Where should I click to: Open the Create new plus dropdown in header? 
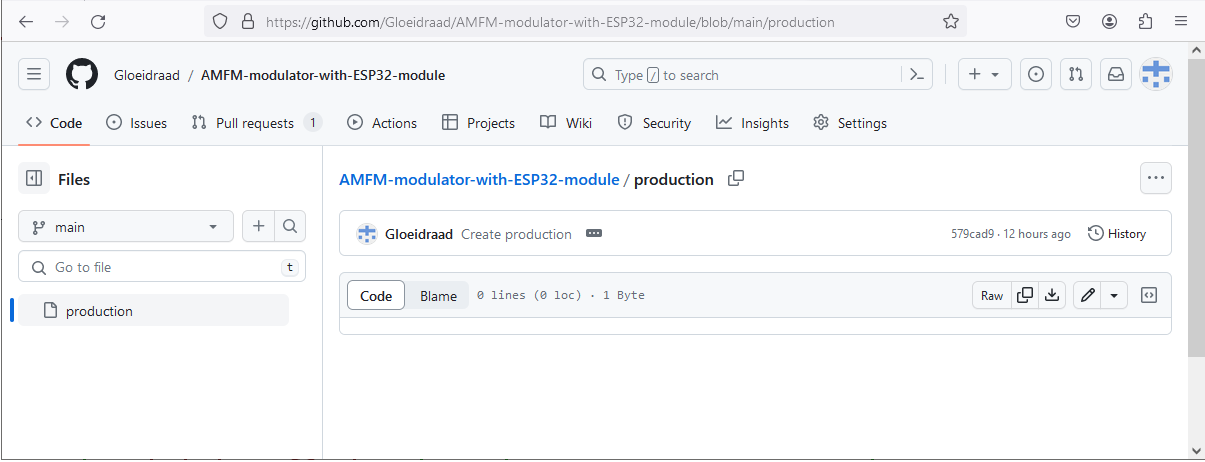(x=985, y=74)
